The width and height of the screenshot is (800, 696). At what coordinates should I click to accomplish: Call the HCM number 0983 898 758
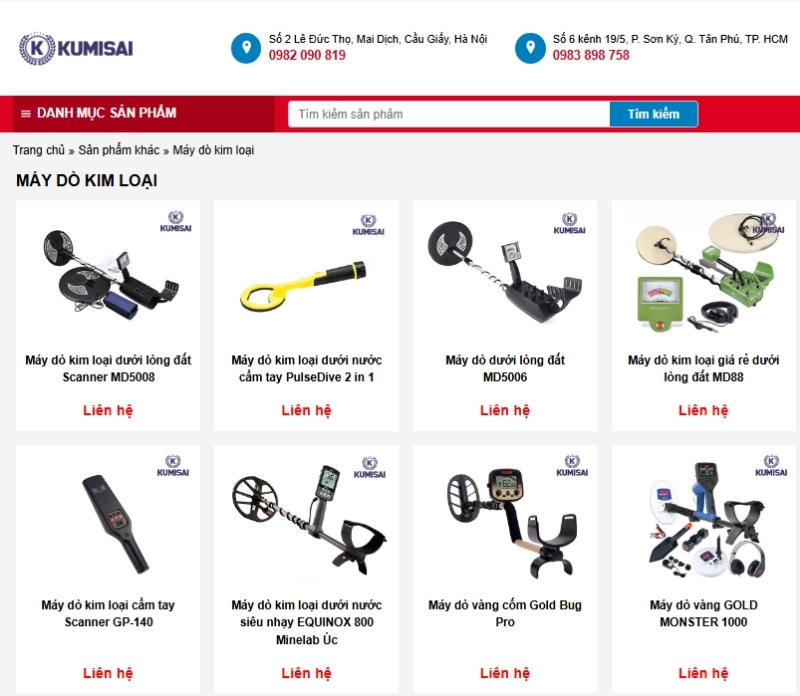coord(591,55)
